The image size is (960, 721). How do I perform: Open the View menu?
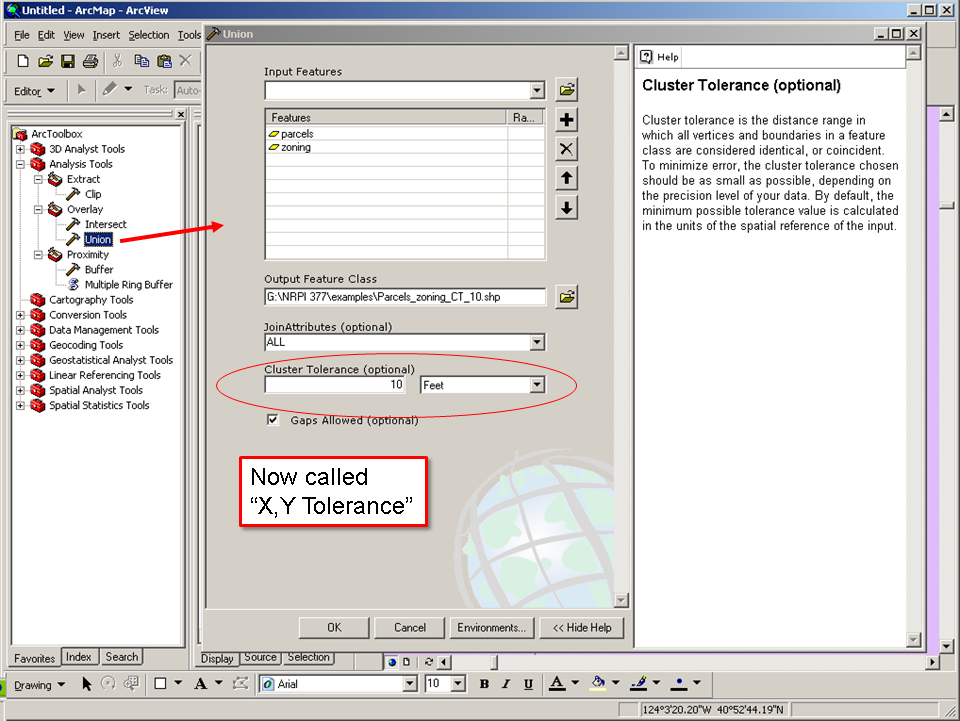coord(73,35)
